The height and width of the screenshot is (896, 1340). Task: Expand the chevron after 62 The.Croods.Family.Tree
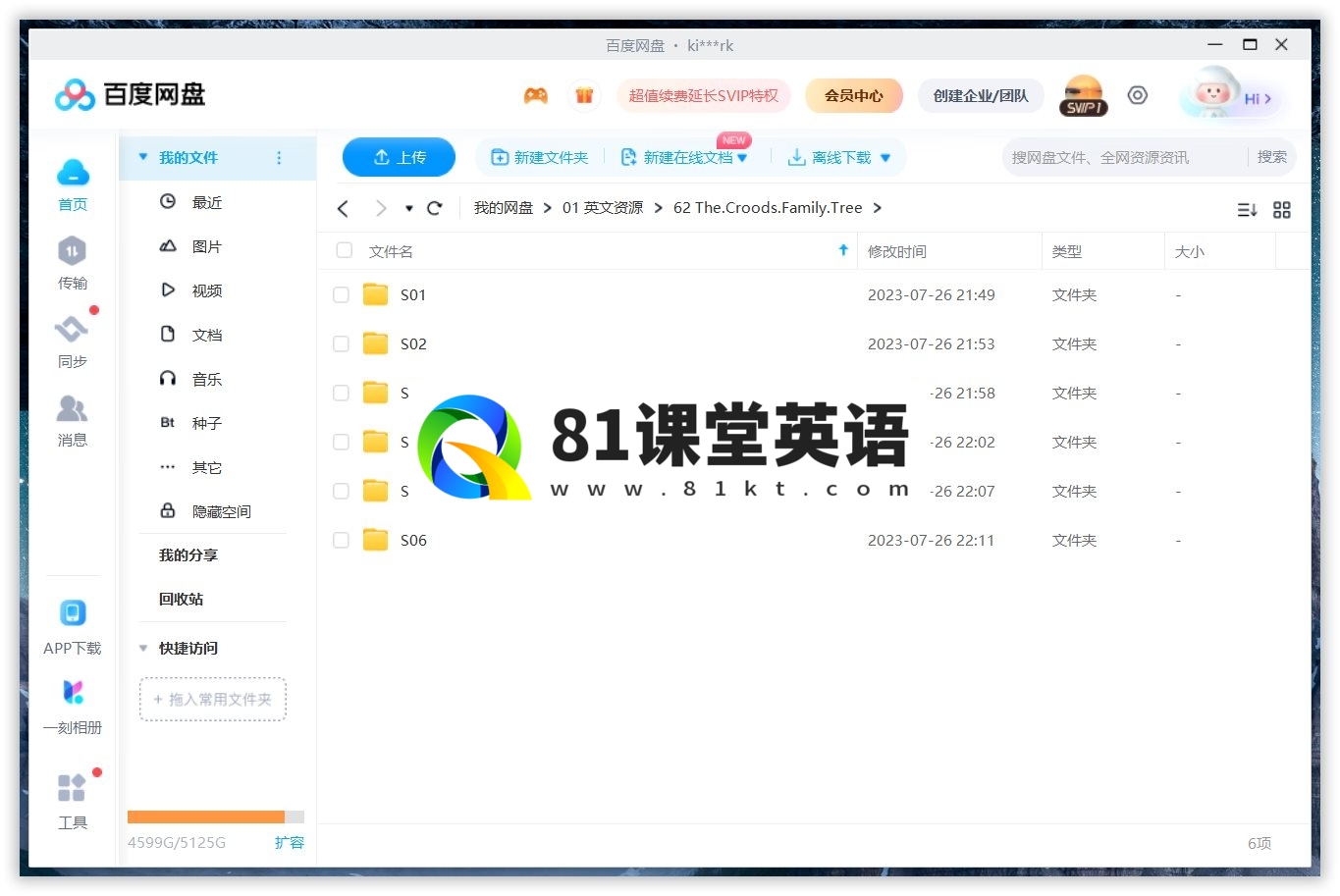pos(878,208)
